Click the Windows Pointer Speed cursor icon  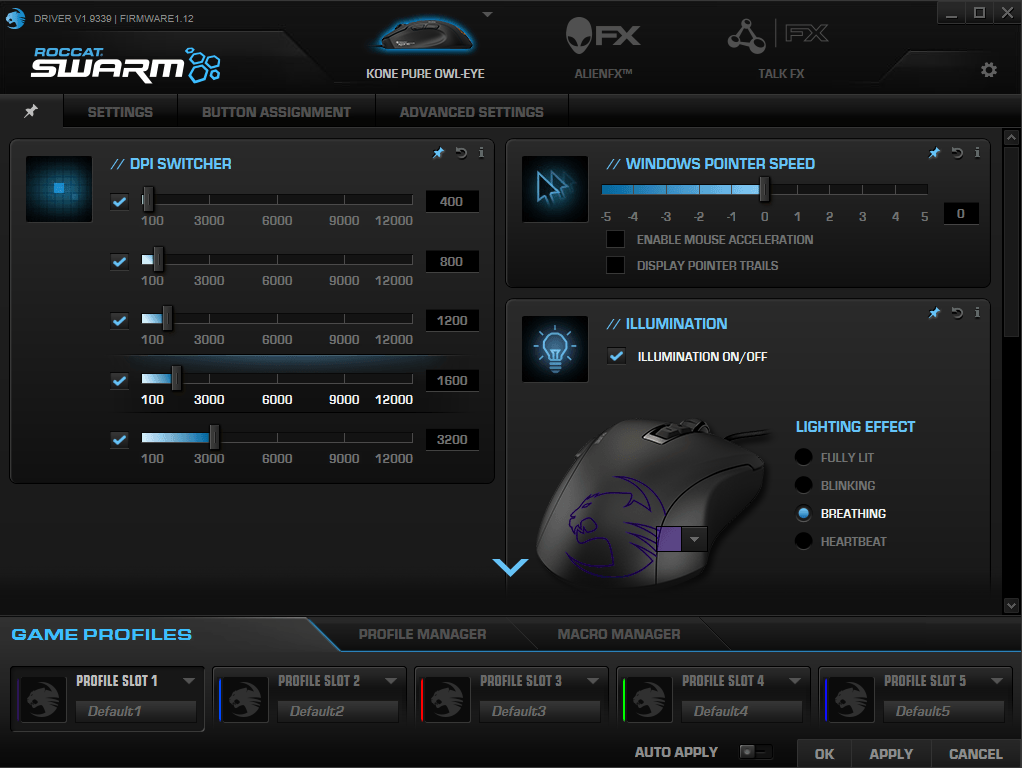pyautogui.click(x=554, y=188)
